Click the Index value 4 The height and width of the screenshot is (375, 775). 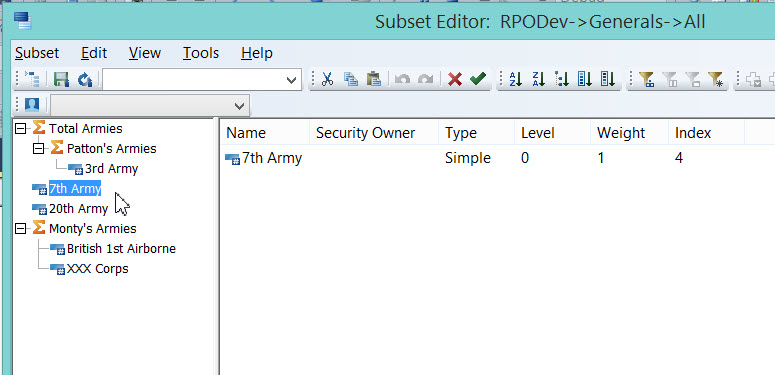tap(679, 159)
